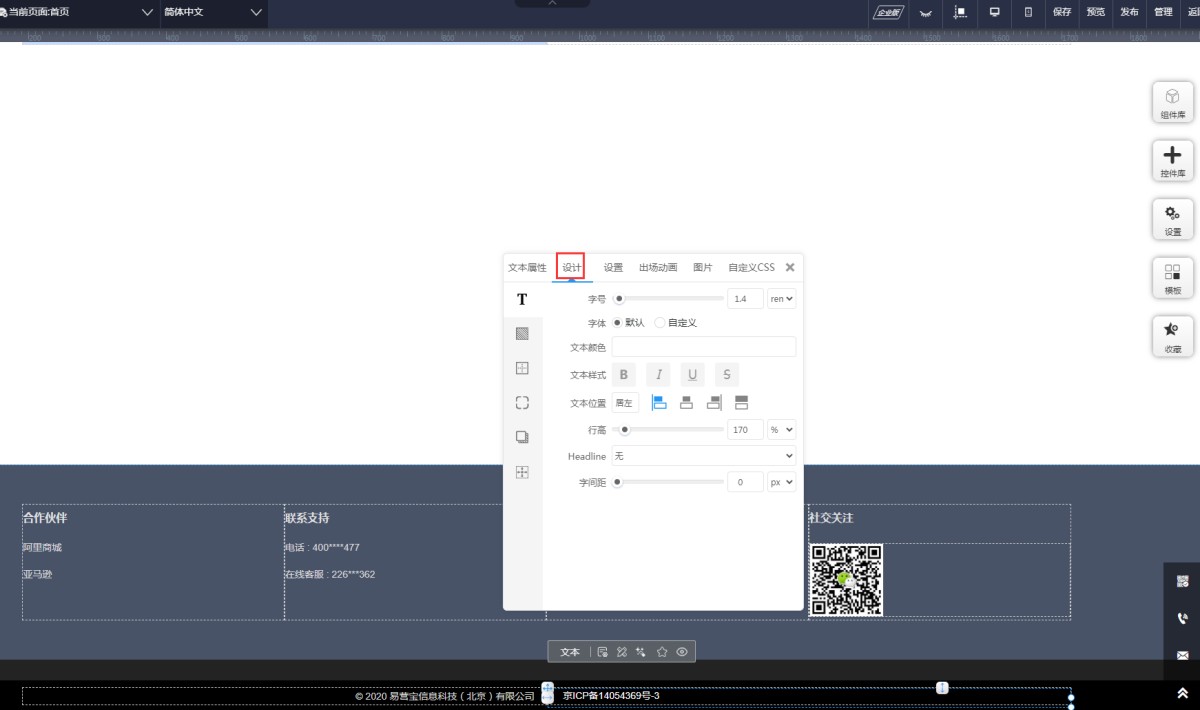Apply bold text style

(624, 375)
